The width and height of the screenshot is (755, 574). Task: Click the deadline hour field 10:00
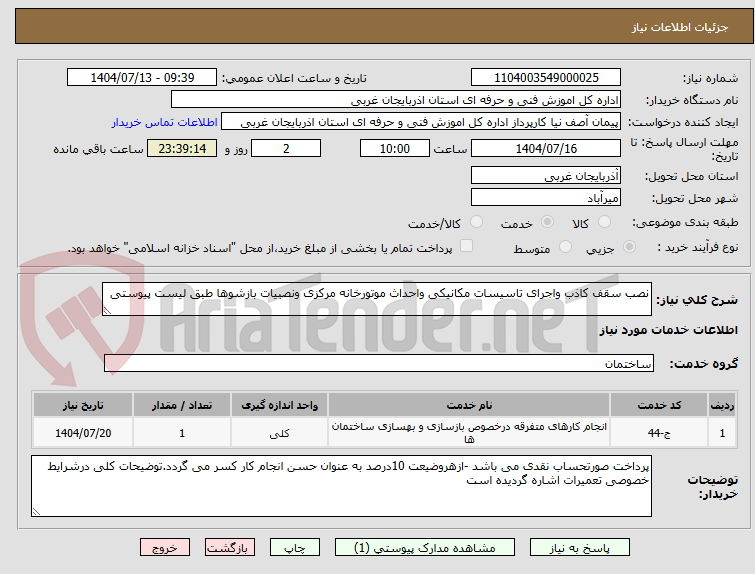click(x=395, y=148)
